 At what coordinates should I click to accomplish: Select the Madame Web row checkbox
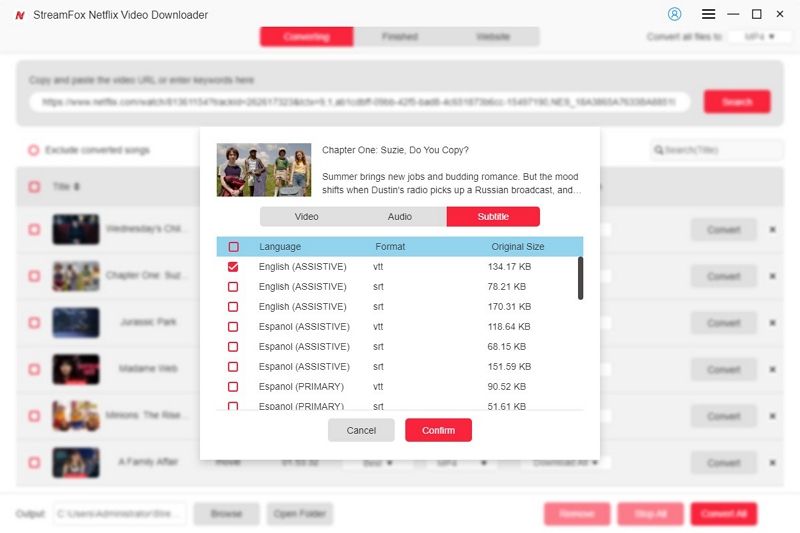(34, 369)
